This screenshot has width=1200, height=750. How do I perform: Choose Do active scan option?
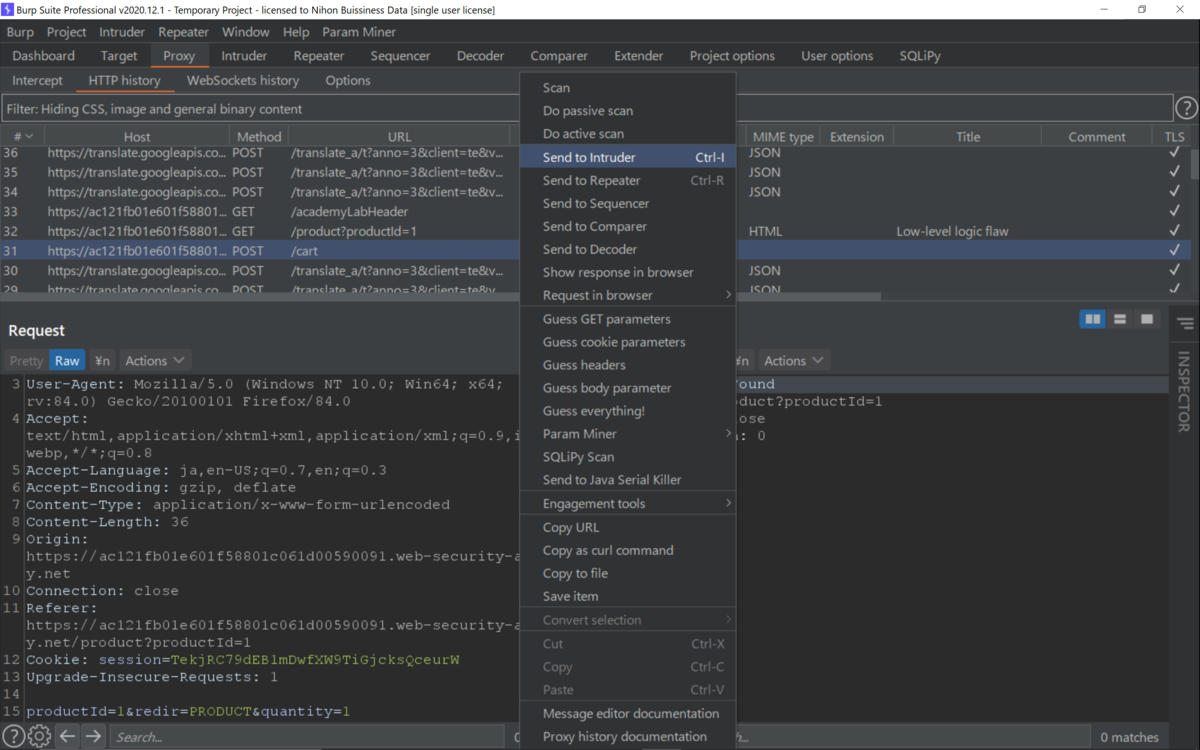(x=628, y=134)
